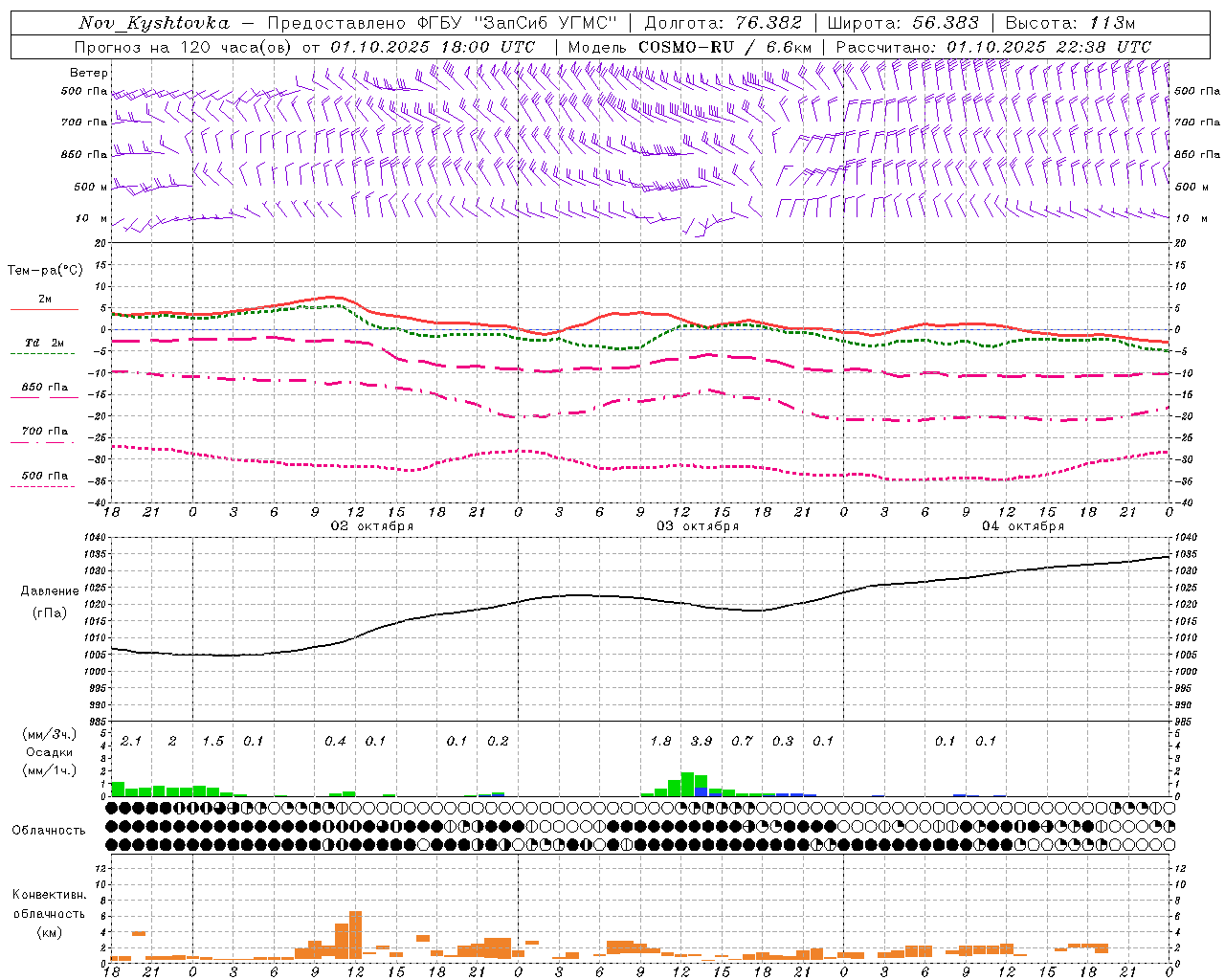1225x980 pixels.
Task: Click the red solid '2м' legend line
Action: [44, 310]
